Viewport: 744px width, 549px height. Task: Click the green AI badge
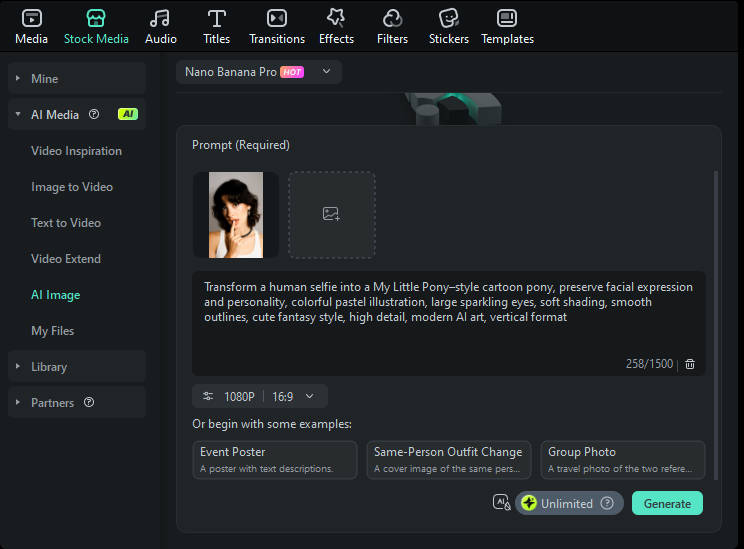click(128, 114)
